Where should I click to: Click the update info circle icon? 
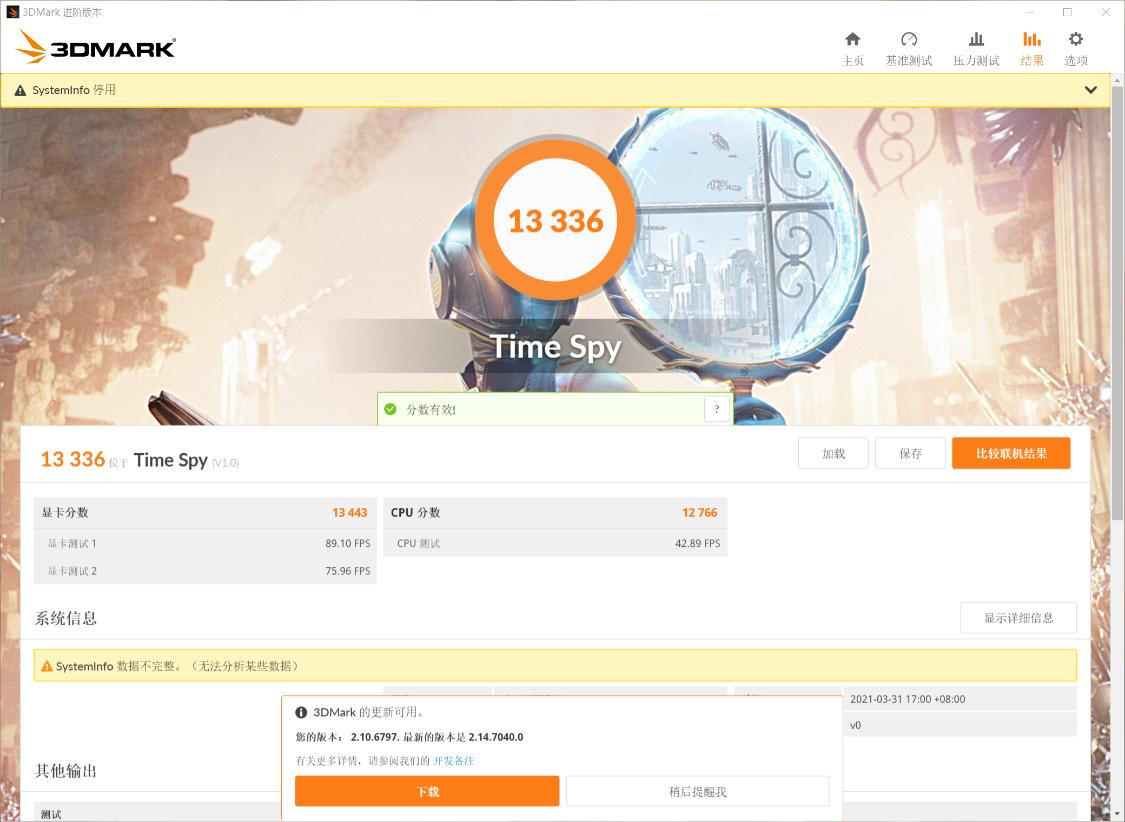coord(301,712)
